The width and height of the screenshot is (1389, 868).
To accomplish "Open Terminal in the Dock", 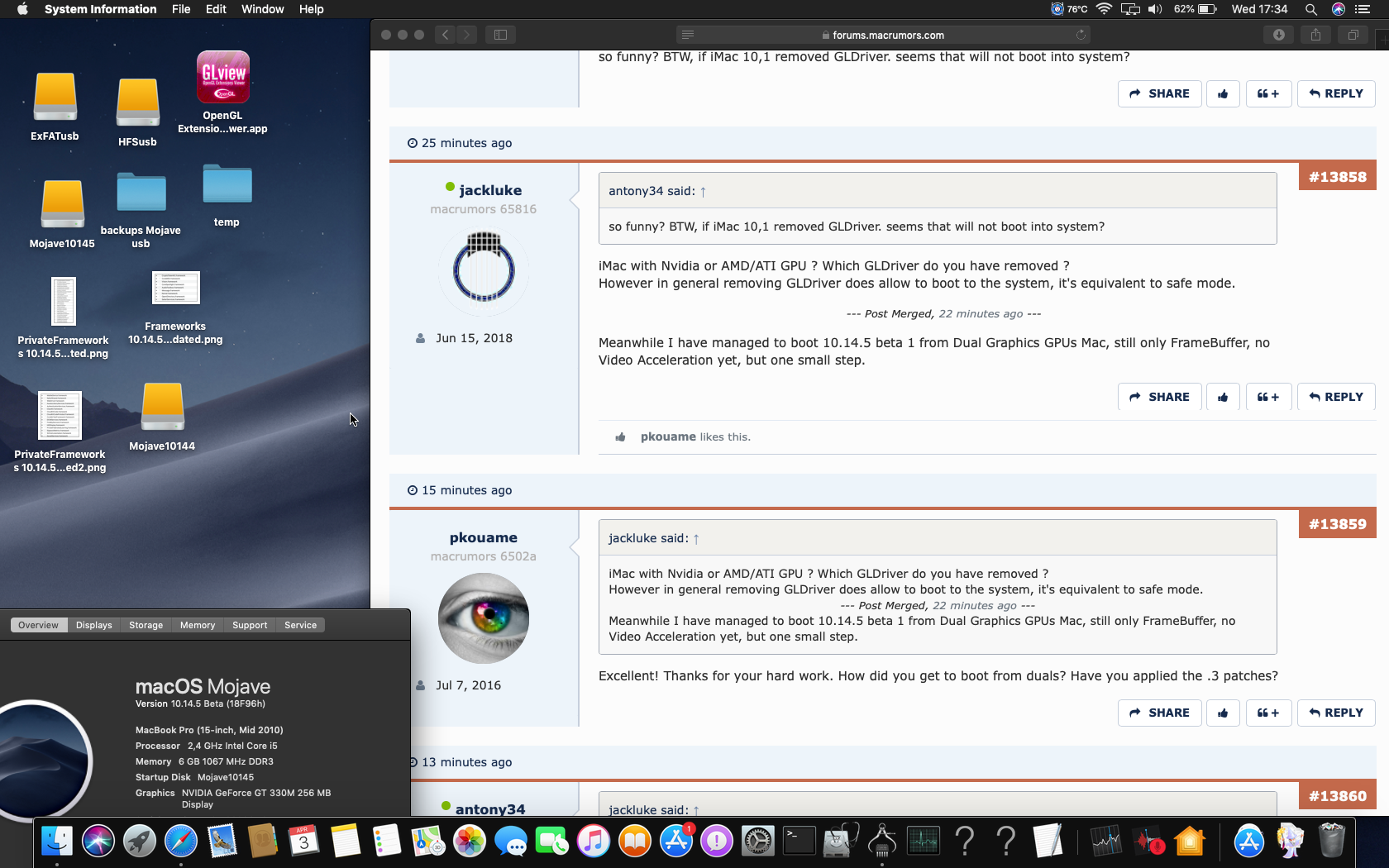I will pos(800,842).
